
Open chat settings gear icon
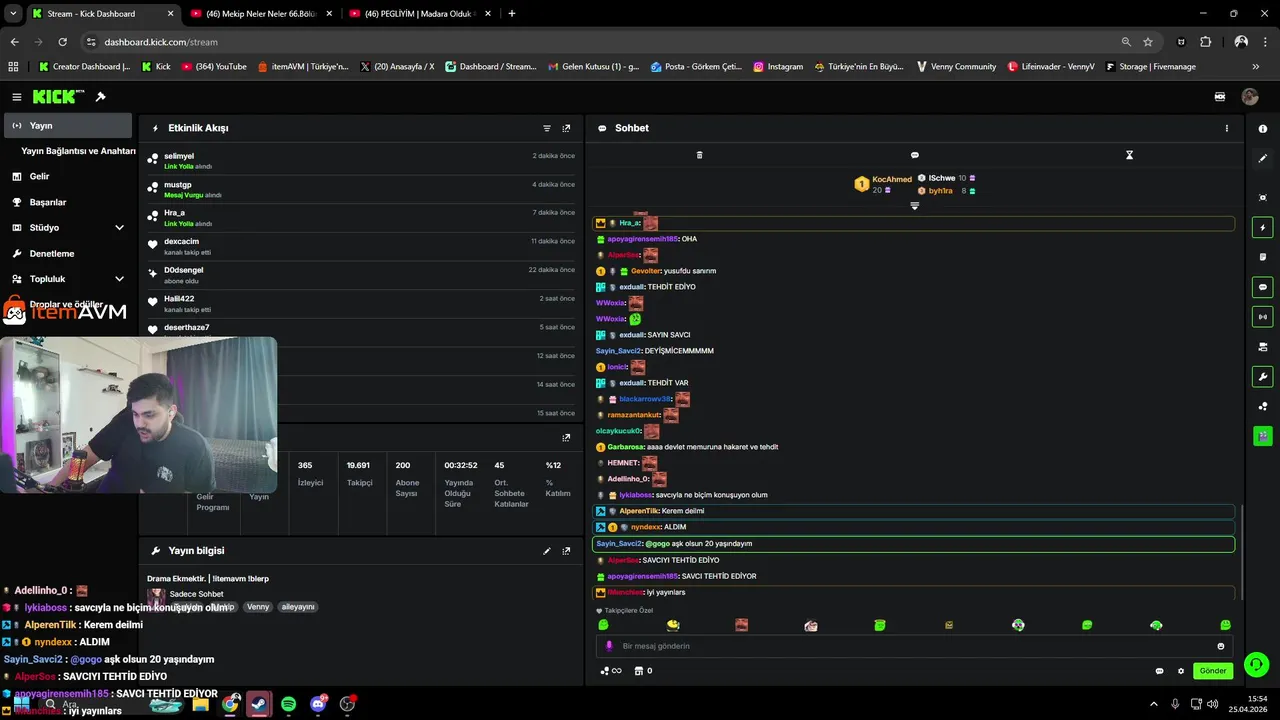(1181, 671)
